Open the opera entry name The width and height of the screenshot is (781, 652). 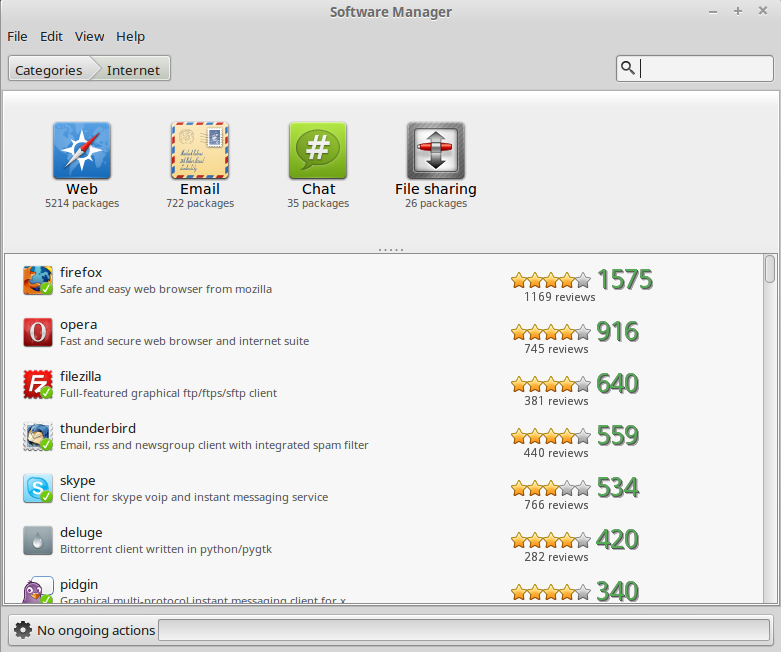pyautogui.click(x=79, y=325)
